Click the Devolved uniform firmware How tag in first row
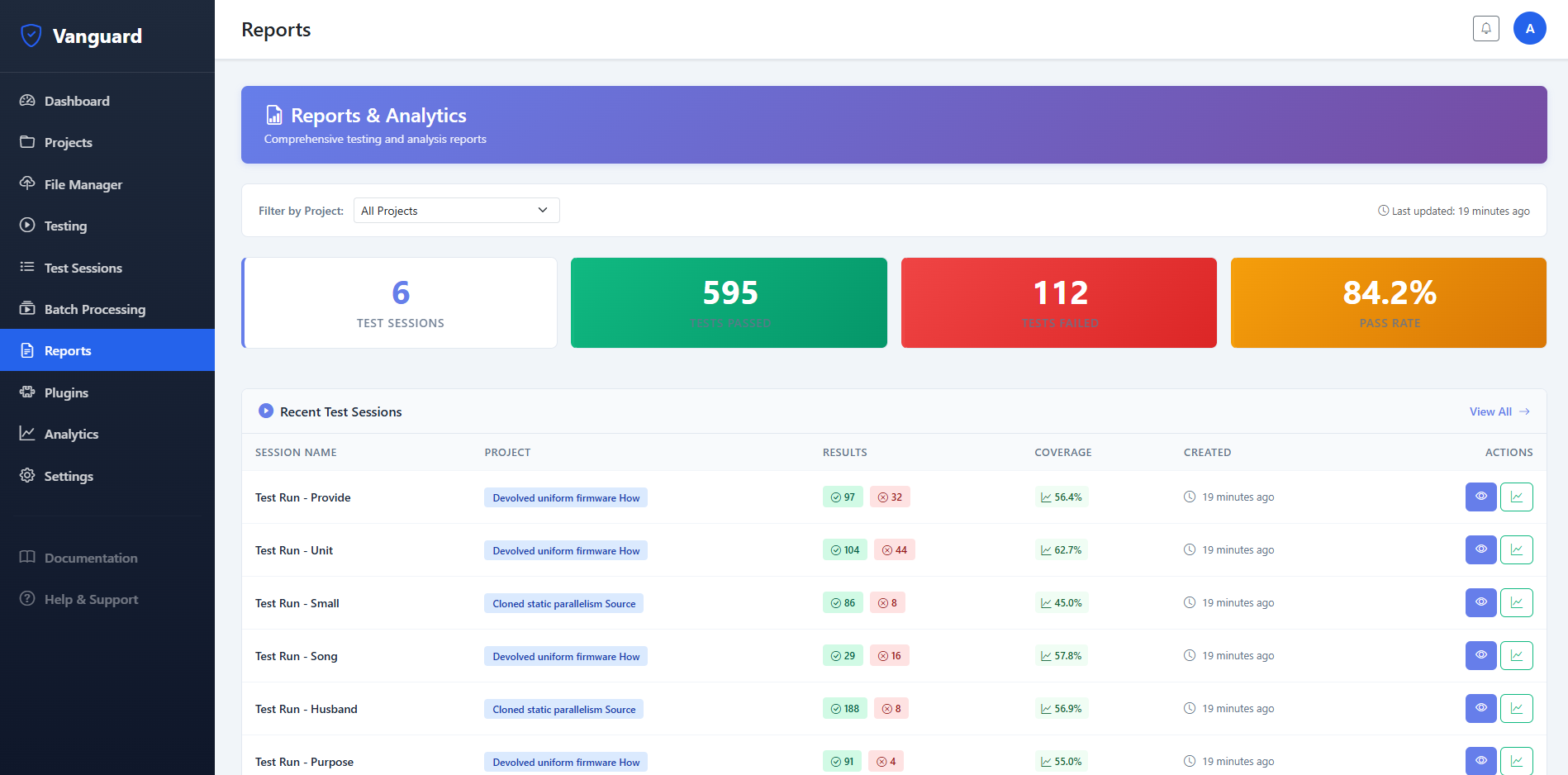 pyautogui.click(x=566, y=497)
